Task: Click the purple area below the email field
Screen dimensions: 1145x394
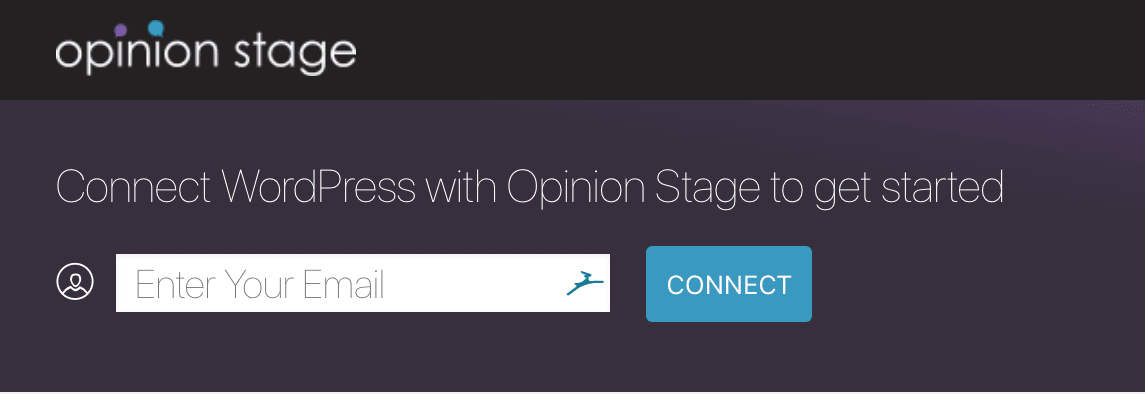Action: [x=363, y=352]
